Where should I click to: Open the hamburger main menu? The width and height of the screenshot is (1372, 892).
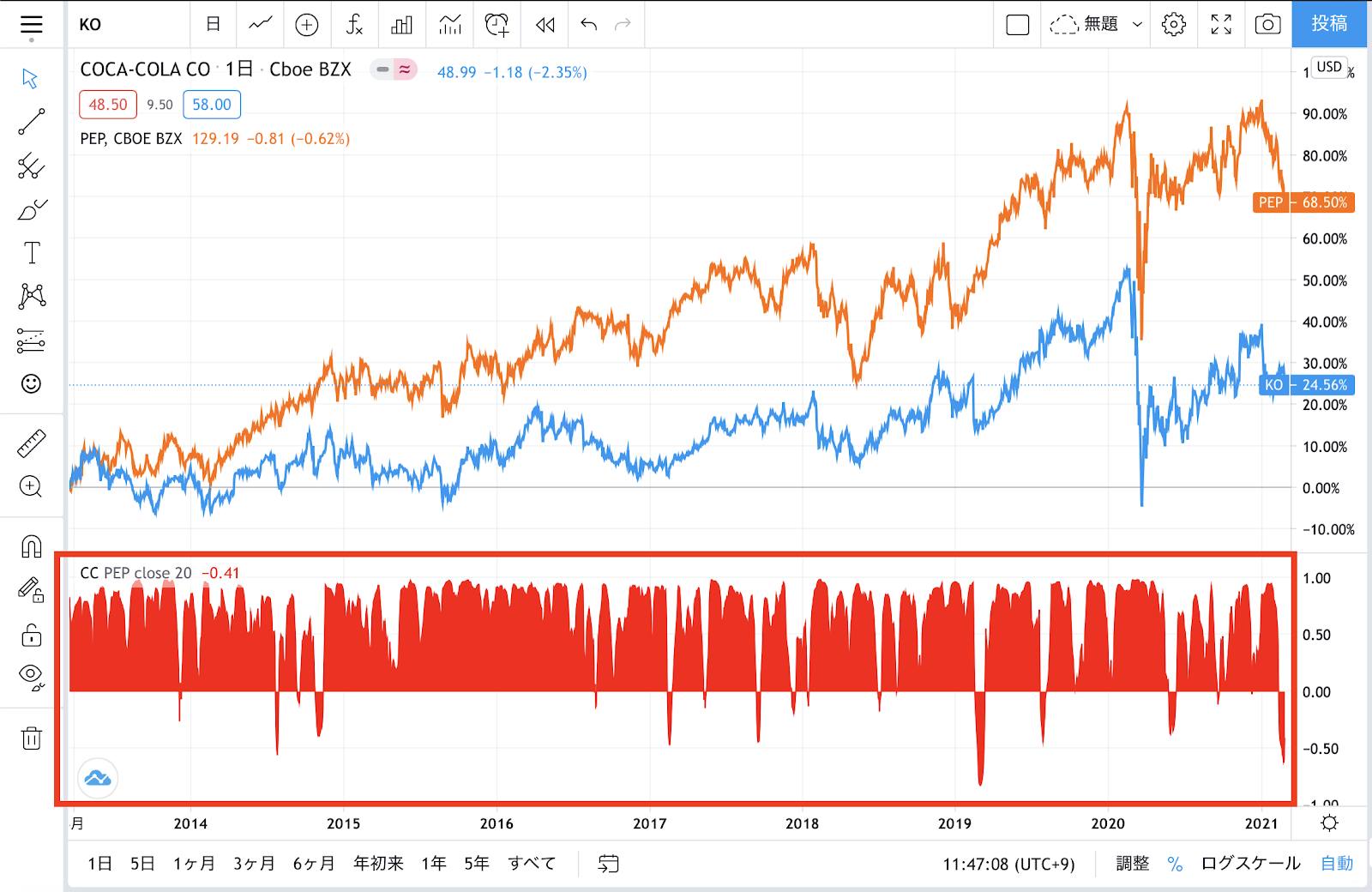tap(31, 25)
